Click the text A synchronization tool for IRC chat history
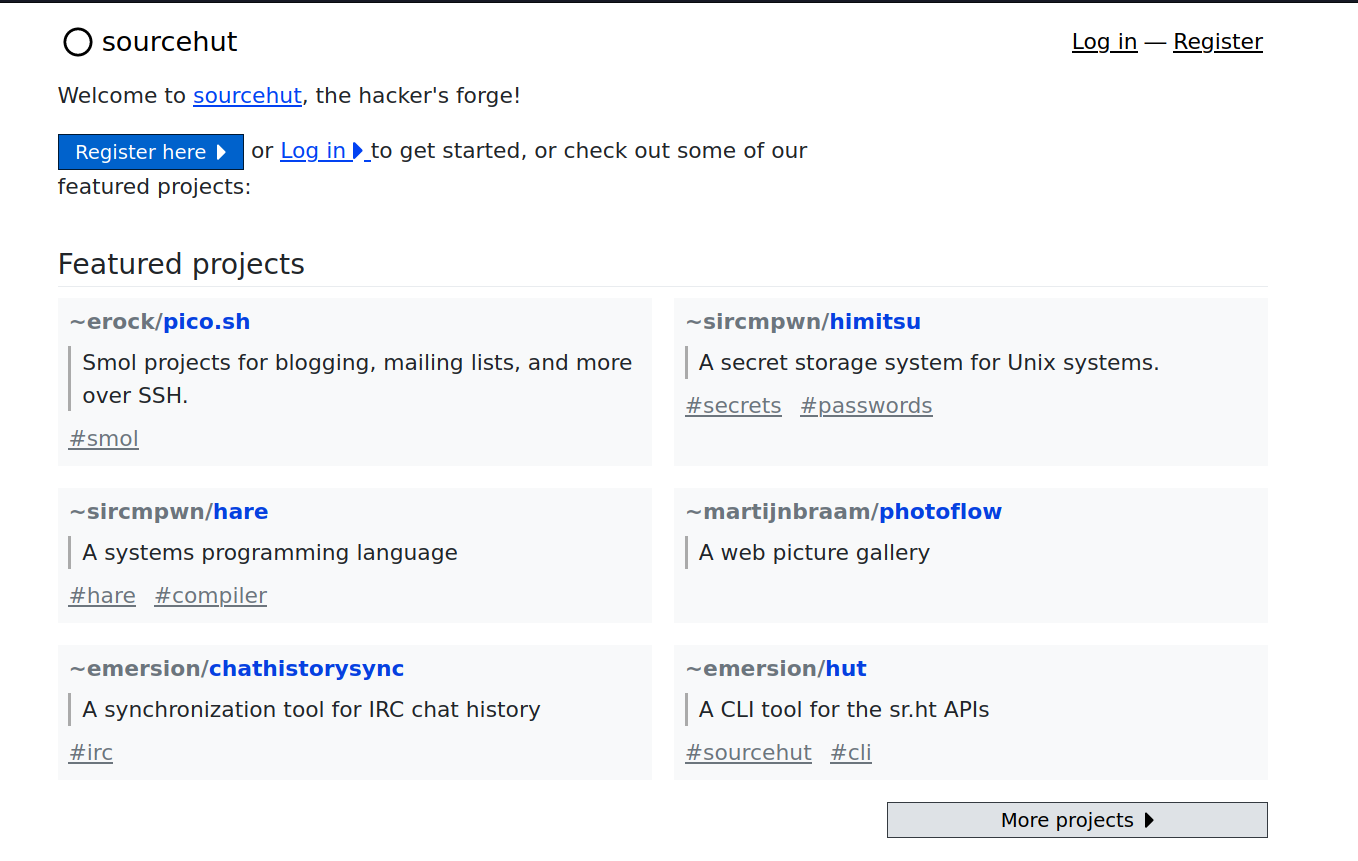1358x861 pixels. [311, 710]
